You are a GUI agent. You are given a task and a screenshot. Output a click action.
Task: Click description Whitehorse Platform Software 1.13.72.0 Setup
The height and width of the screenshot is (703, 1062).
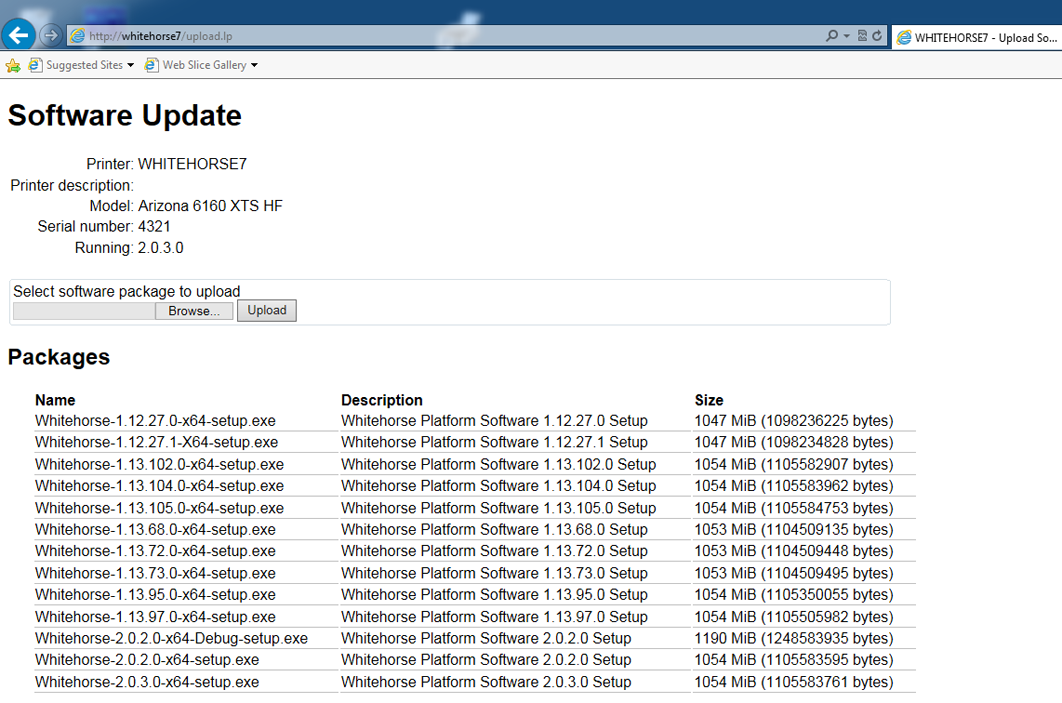[494, 551]
